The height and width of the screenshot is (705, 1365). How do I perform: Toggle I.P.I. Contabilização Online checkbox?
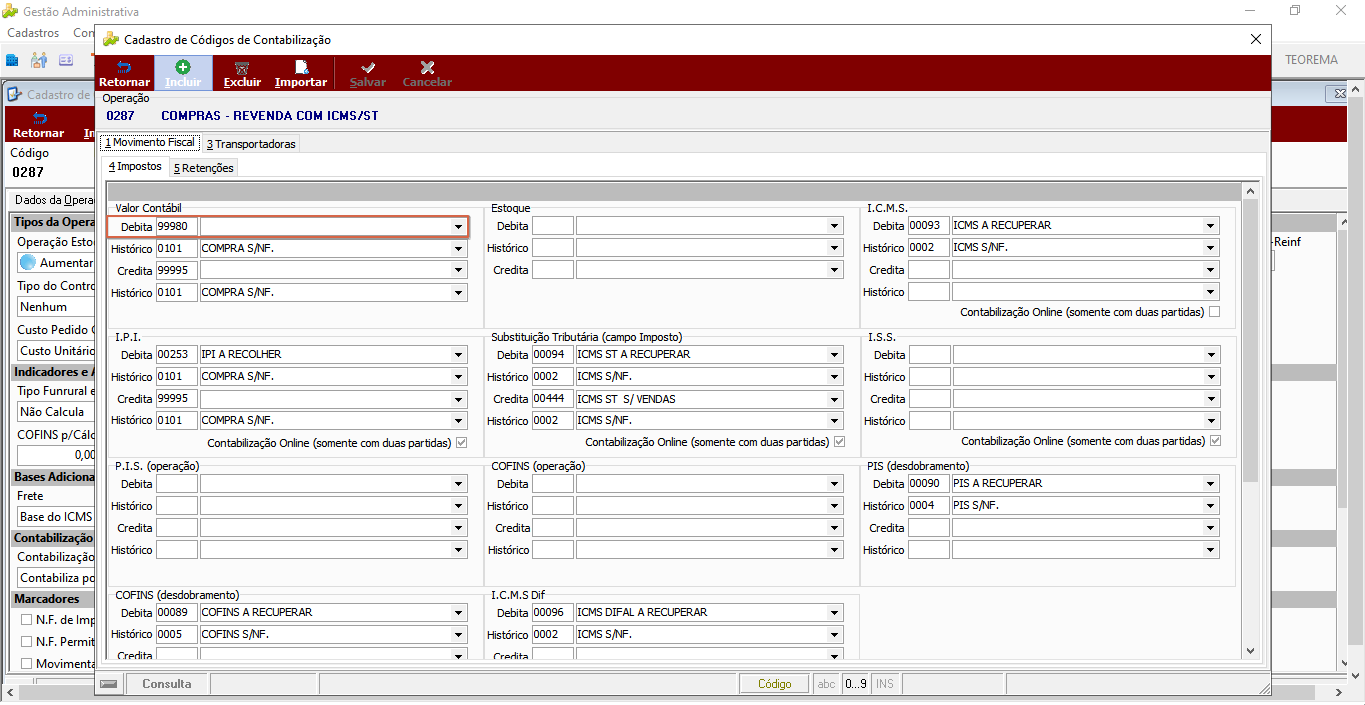[461, 442]
